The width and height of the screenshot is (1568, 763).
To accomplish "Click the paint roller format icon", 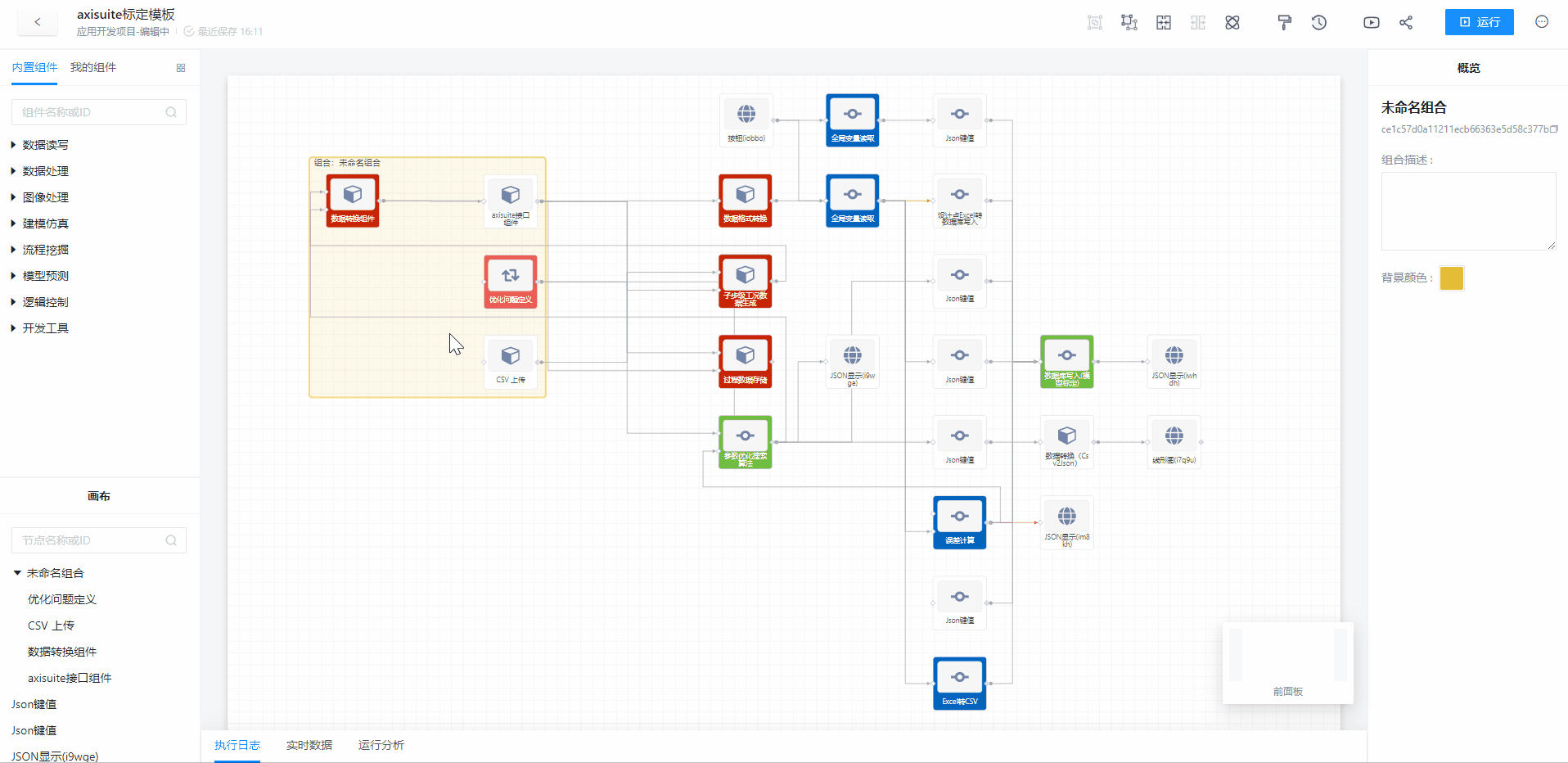I will 1284,23.
